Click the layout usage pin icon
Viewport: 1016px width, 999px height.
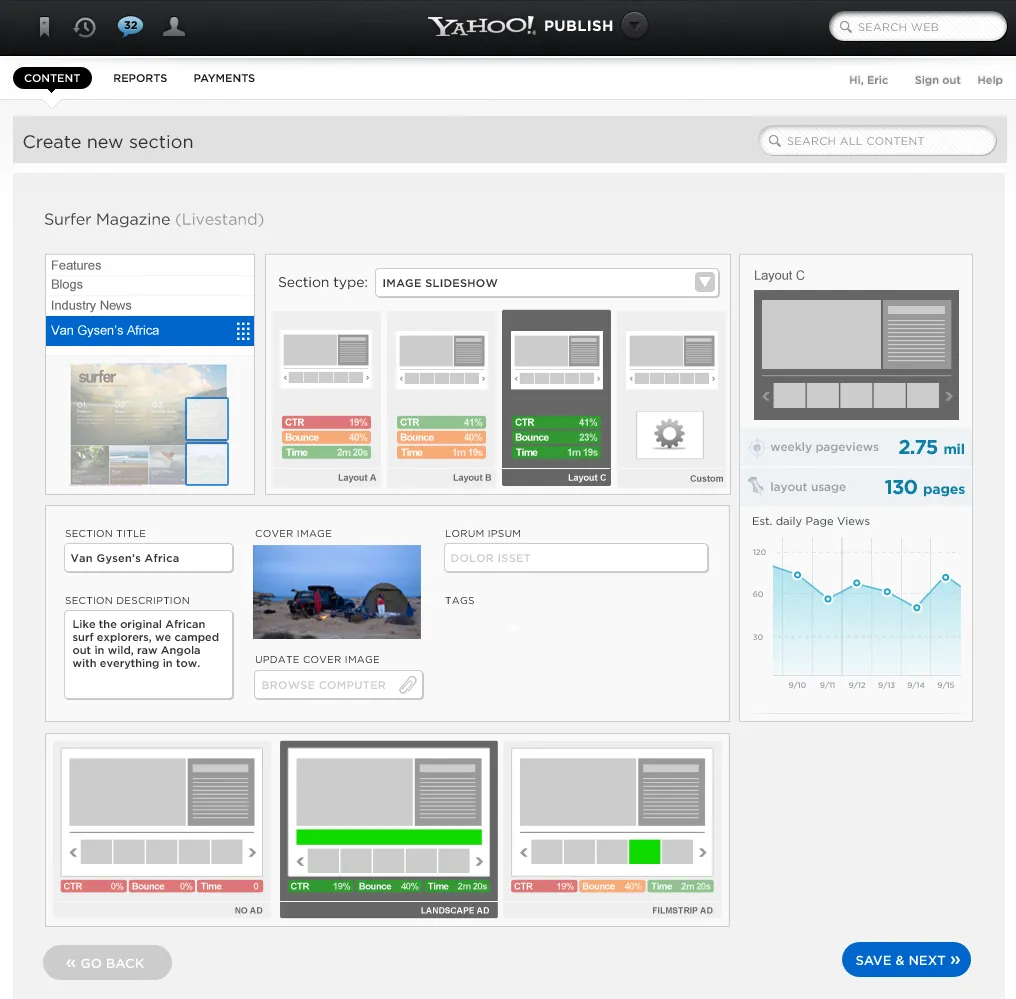point(756,486)
